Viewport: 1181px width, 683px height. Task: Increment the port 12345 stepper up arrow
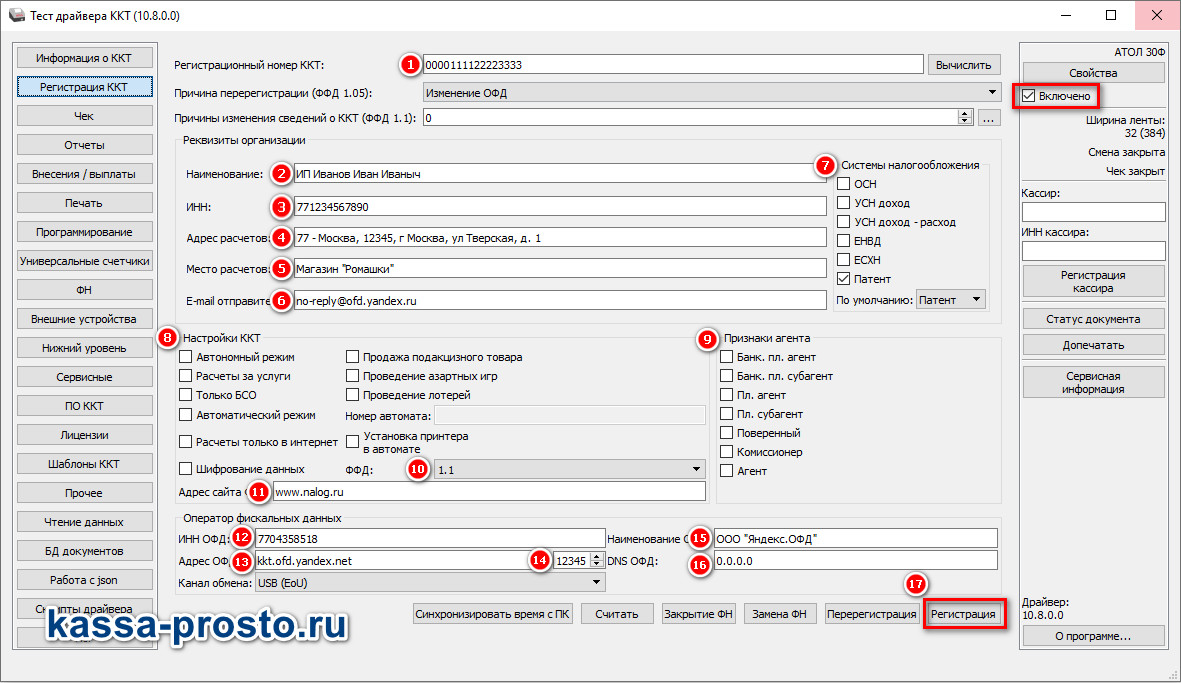coord(597,556)
